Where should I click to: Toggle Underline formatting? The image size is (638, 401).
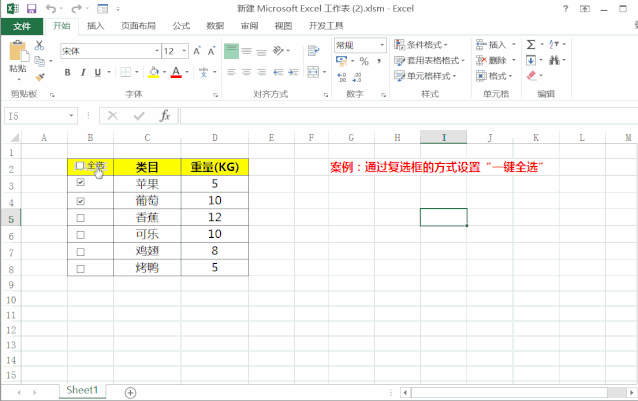[x=98, y=72]
